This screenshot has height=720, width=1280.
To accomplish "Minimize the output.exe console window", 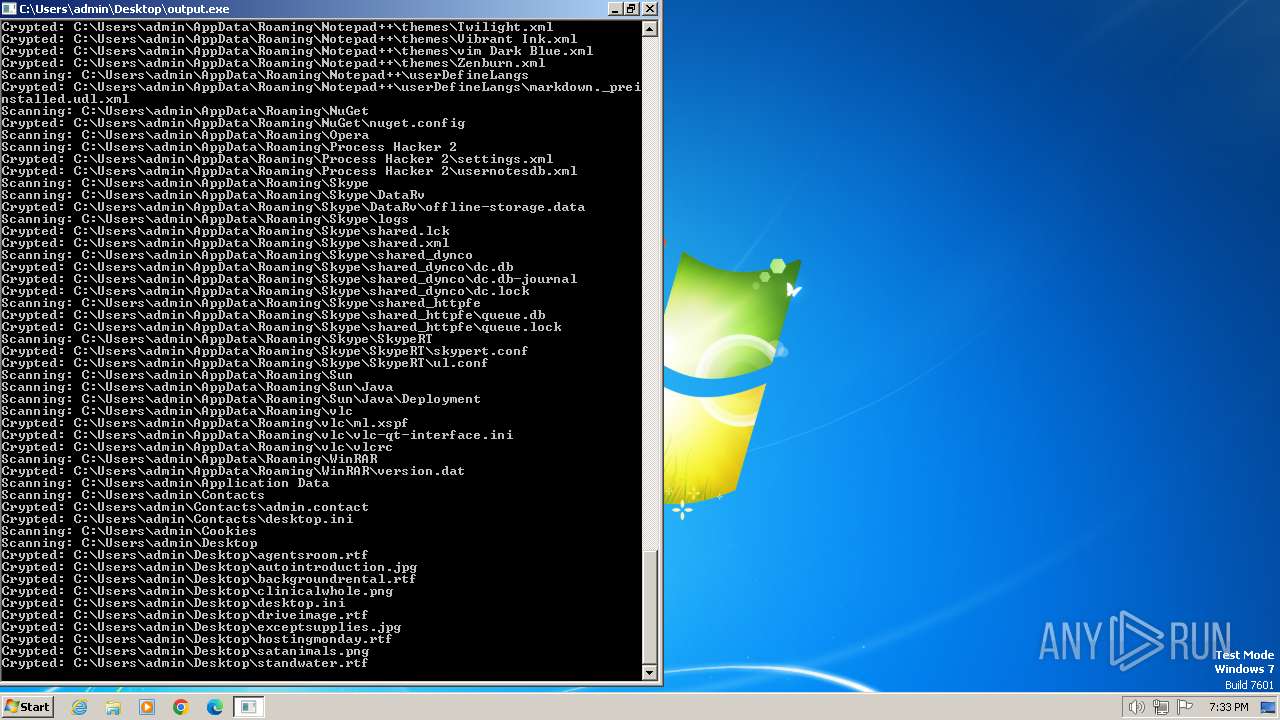I will (614, 9).
